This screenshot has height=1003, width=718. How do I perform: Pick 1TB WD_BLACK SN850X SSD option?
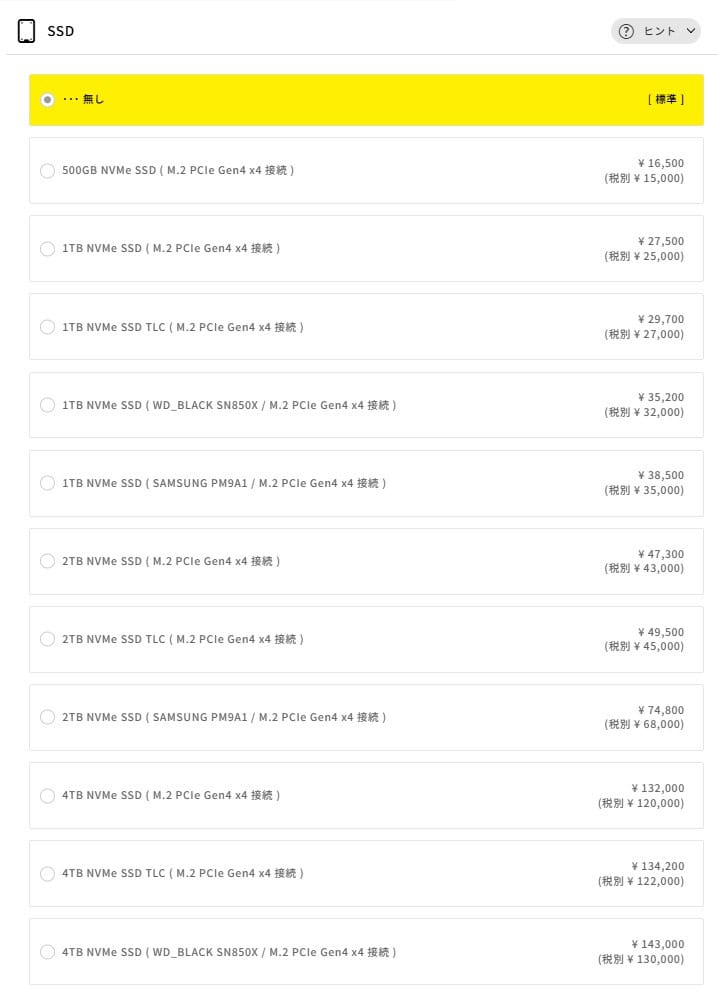[47, 405]
